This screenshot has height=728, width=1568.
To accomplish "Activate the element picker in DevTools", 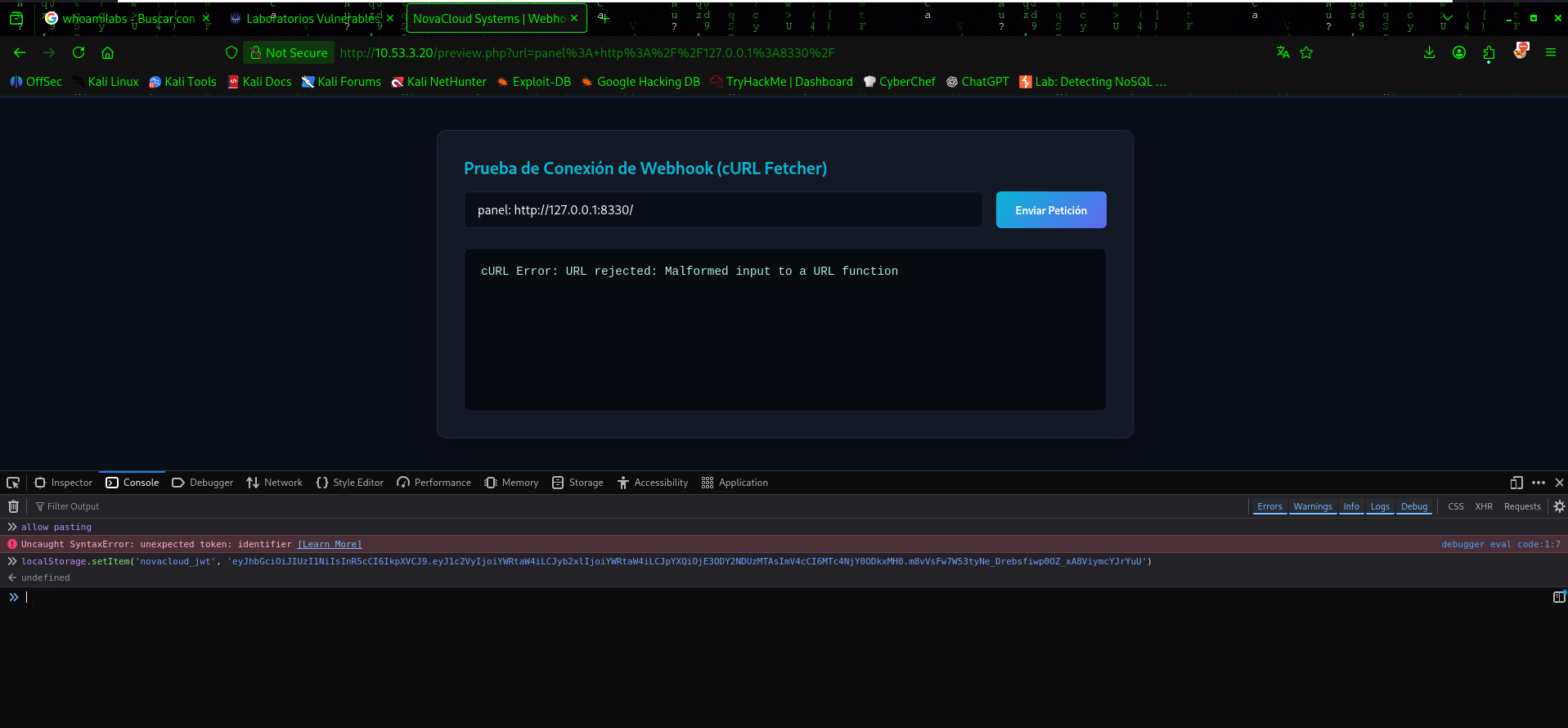I will coord(13,483).
